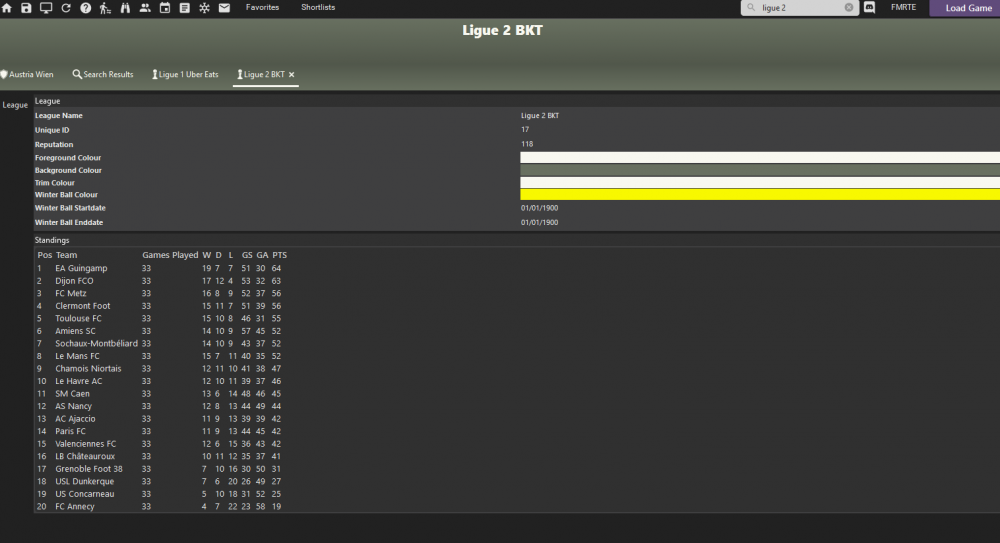Image resolution: width=1000 pixels, height=543 pixels.
Task: Open the mail envelope icon
Action: tap(224, 8)
